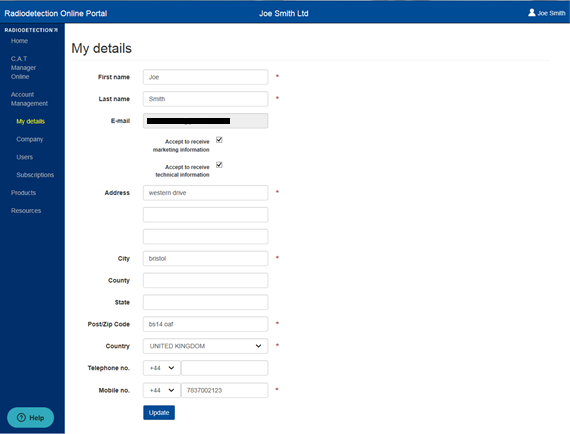Open Telephone no. country code dropdown
570x434 pixels.
point(162,368)
